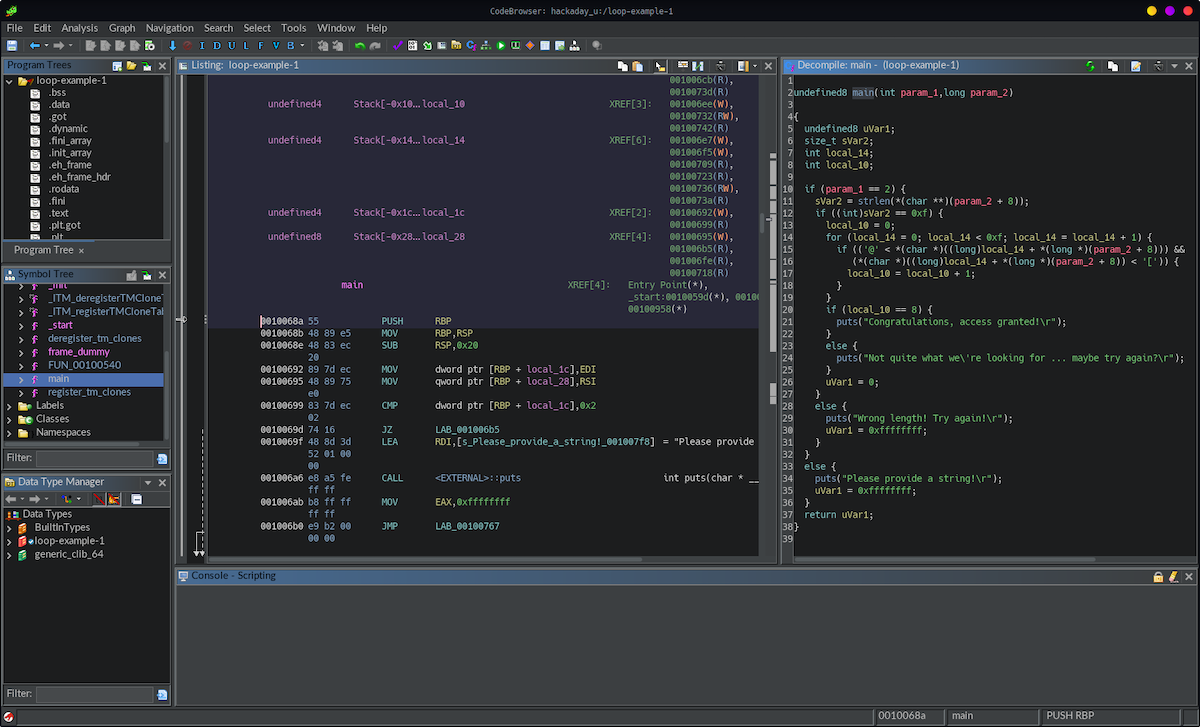Expand the Labels folder in Symbol Tree
This screenshot has height=727, width=1200.
[10, 406]
